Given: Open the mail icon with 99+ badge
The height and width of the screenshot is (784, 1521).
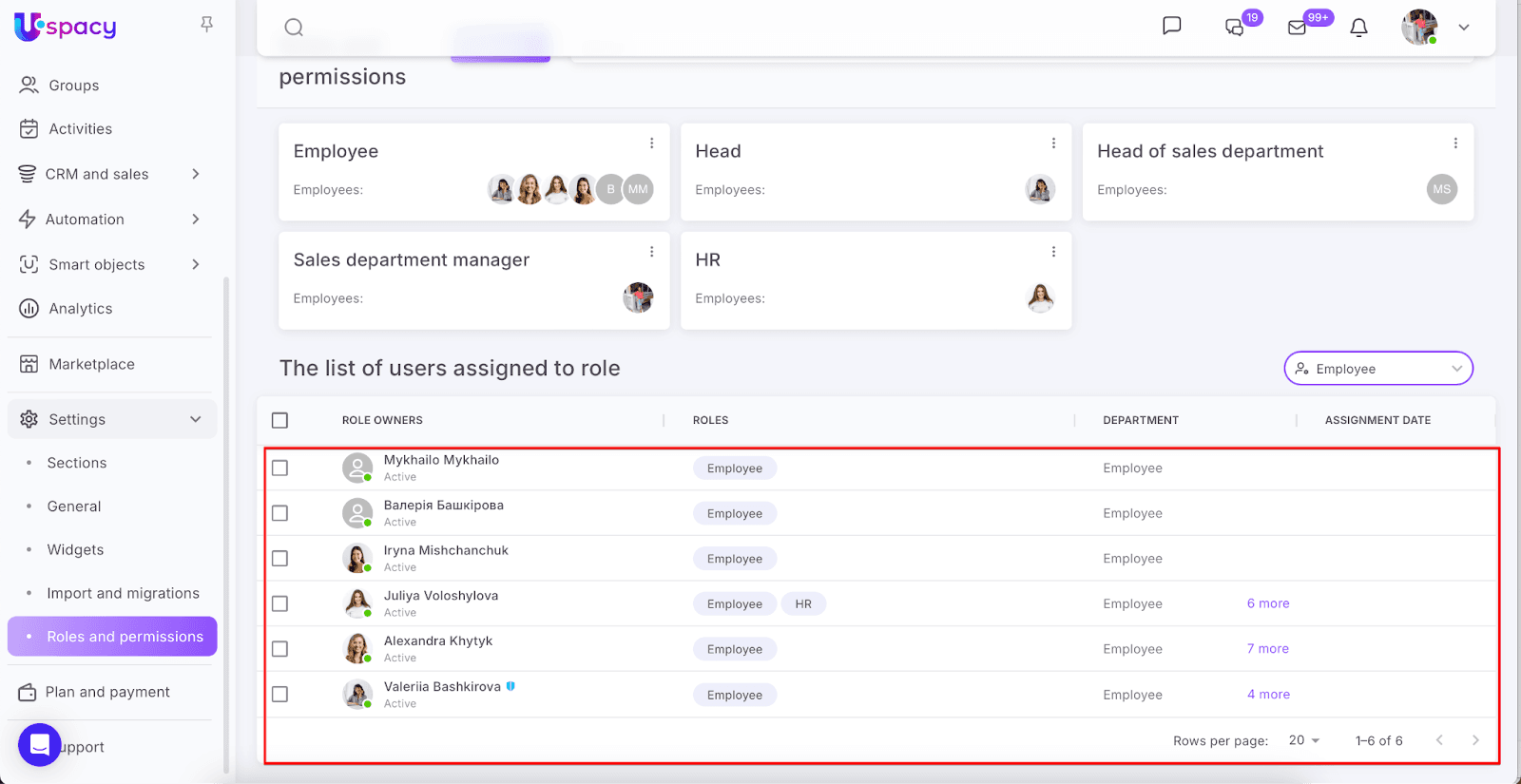Looking at the screenshot, I should click(x=1298, y=28).
